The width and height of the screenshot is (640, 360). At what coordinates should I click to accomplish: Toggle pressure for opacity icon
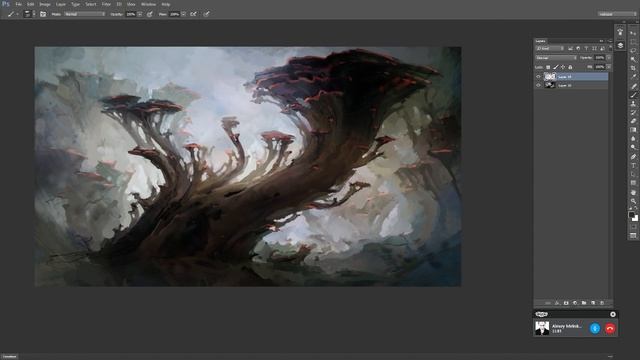coord(149,14)
